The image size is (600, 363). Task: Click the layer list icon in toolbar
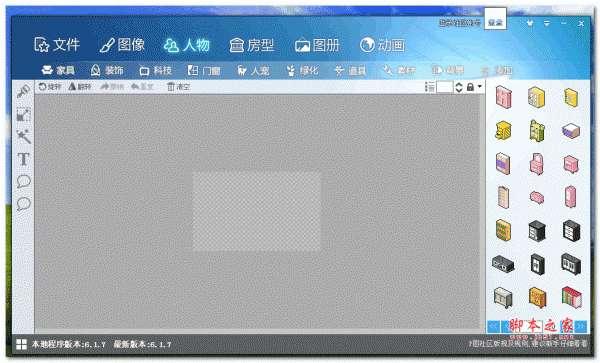click(430, 87)
